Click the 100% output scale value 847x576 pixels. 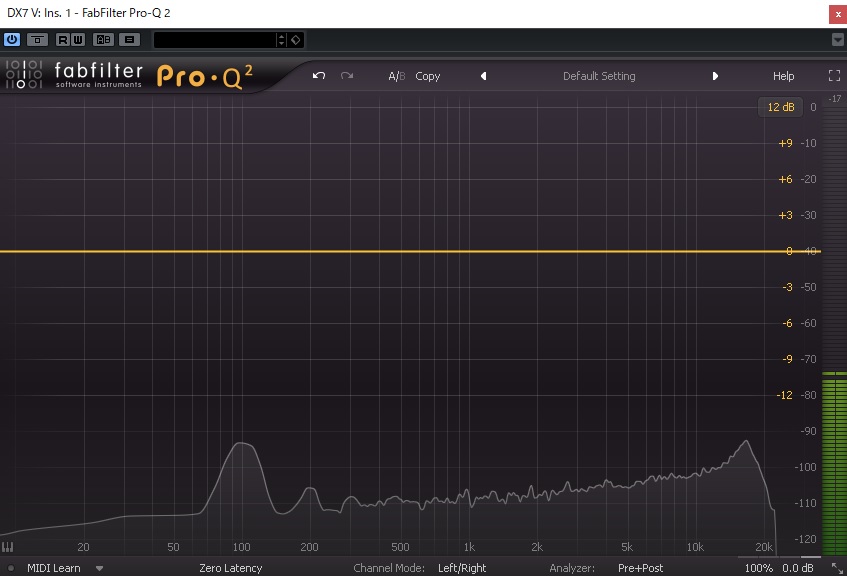[x=759, y=568]
